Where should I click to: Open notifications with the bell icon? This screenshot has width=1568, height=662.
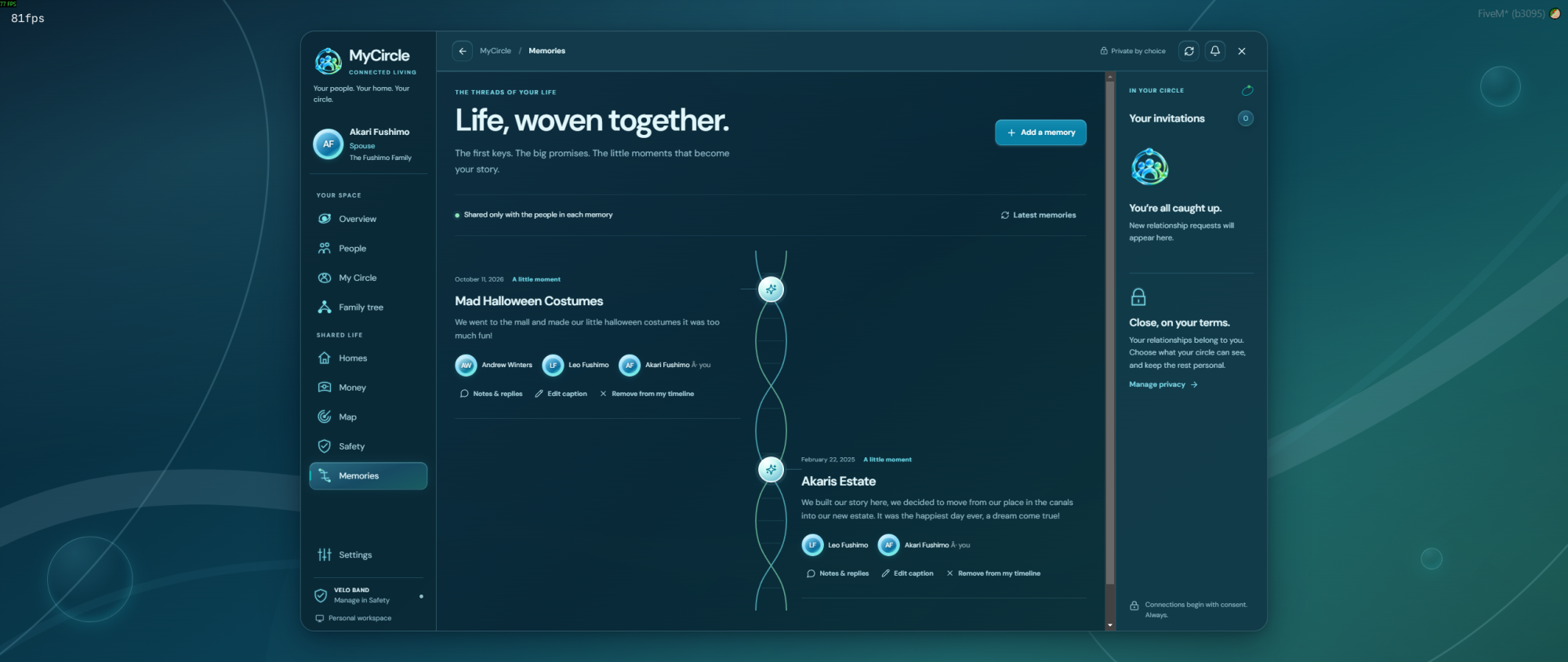click(x=1215, y=51)
